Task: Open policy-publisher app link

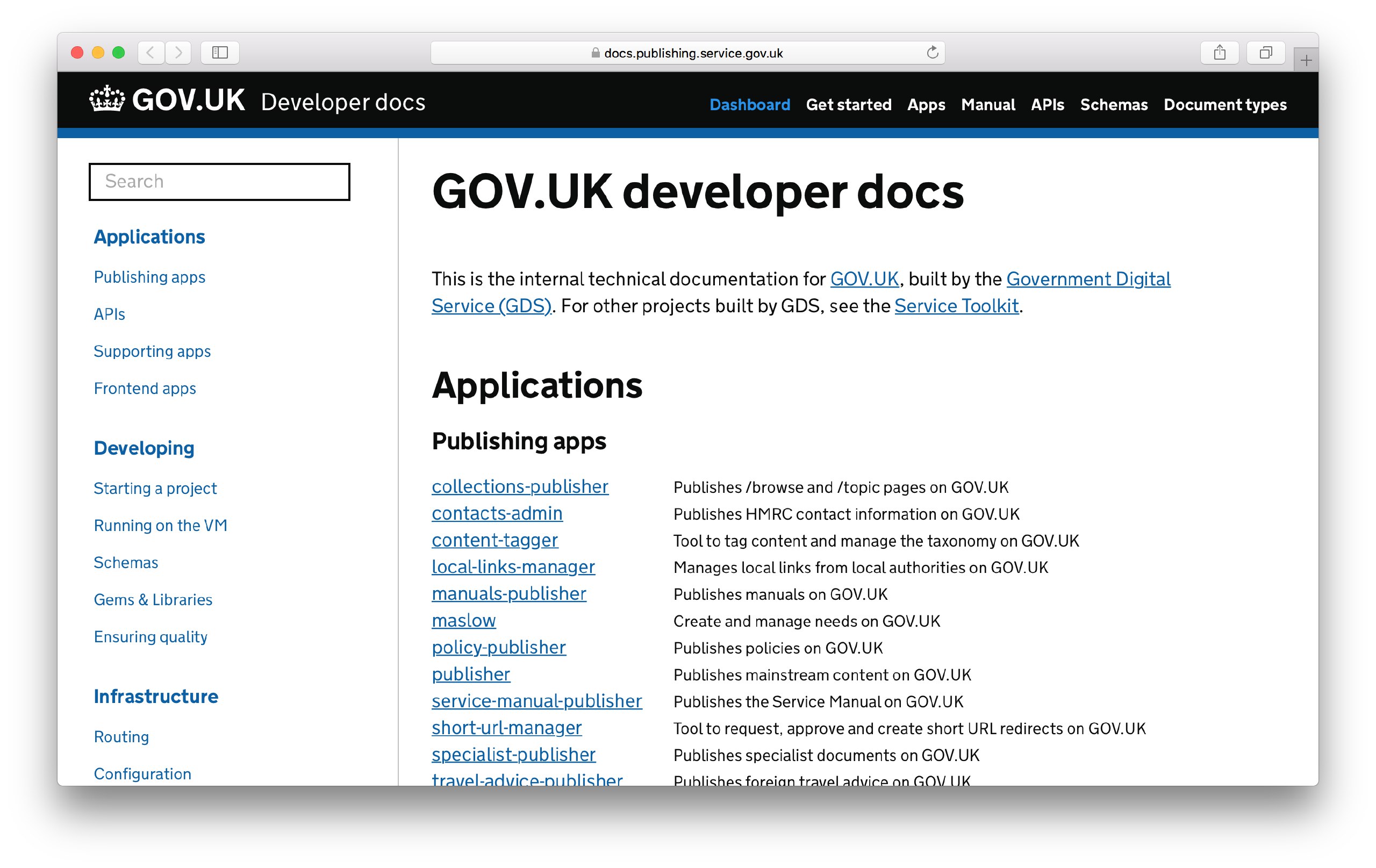Action: click(x=499, y=648)
